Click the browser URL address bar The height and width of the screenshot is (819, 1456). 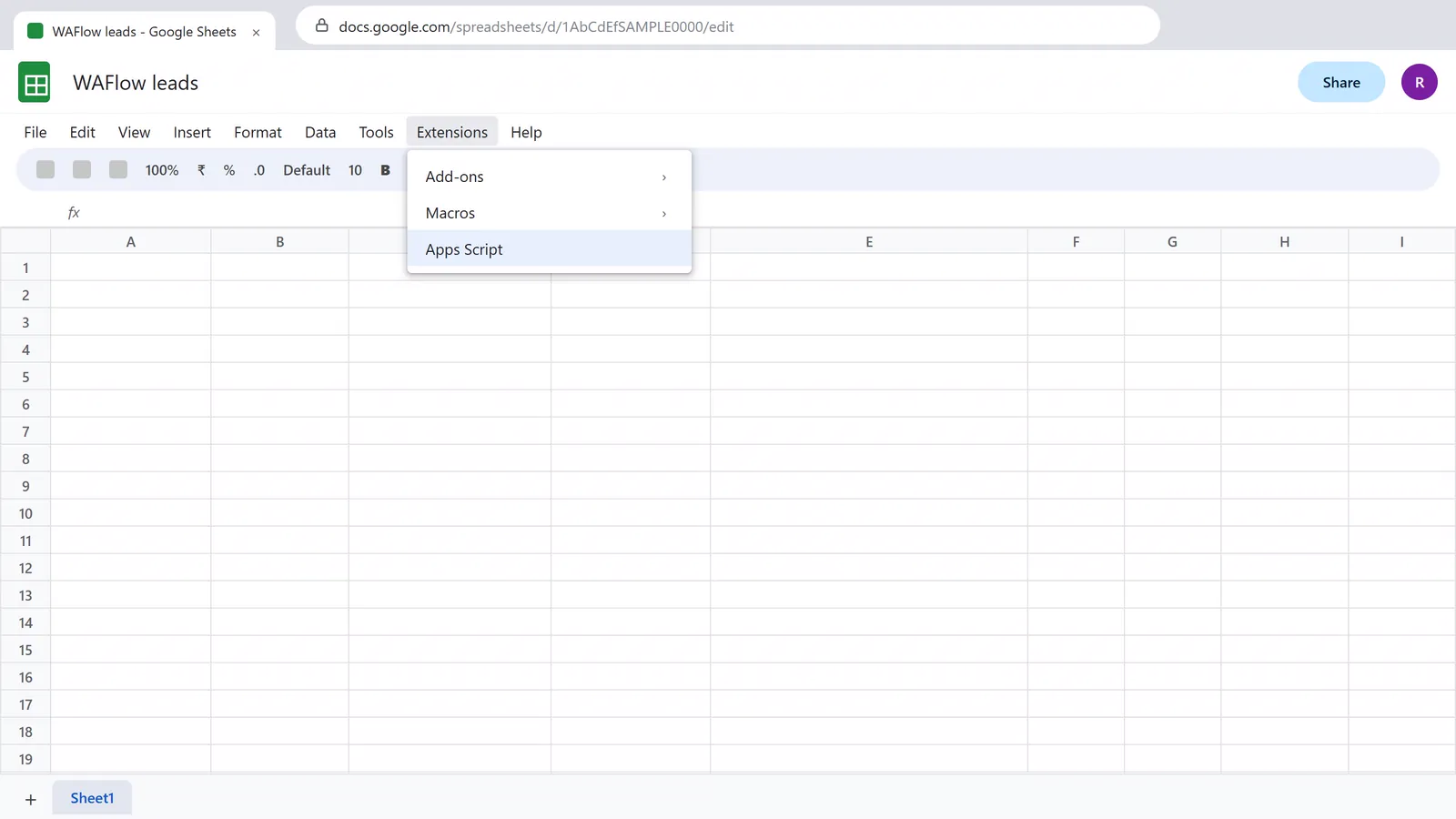point(727,25)
